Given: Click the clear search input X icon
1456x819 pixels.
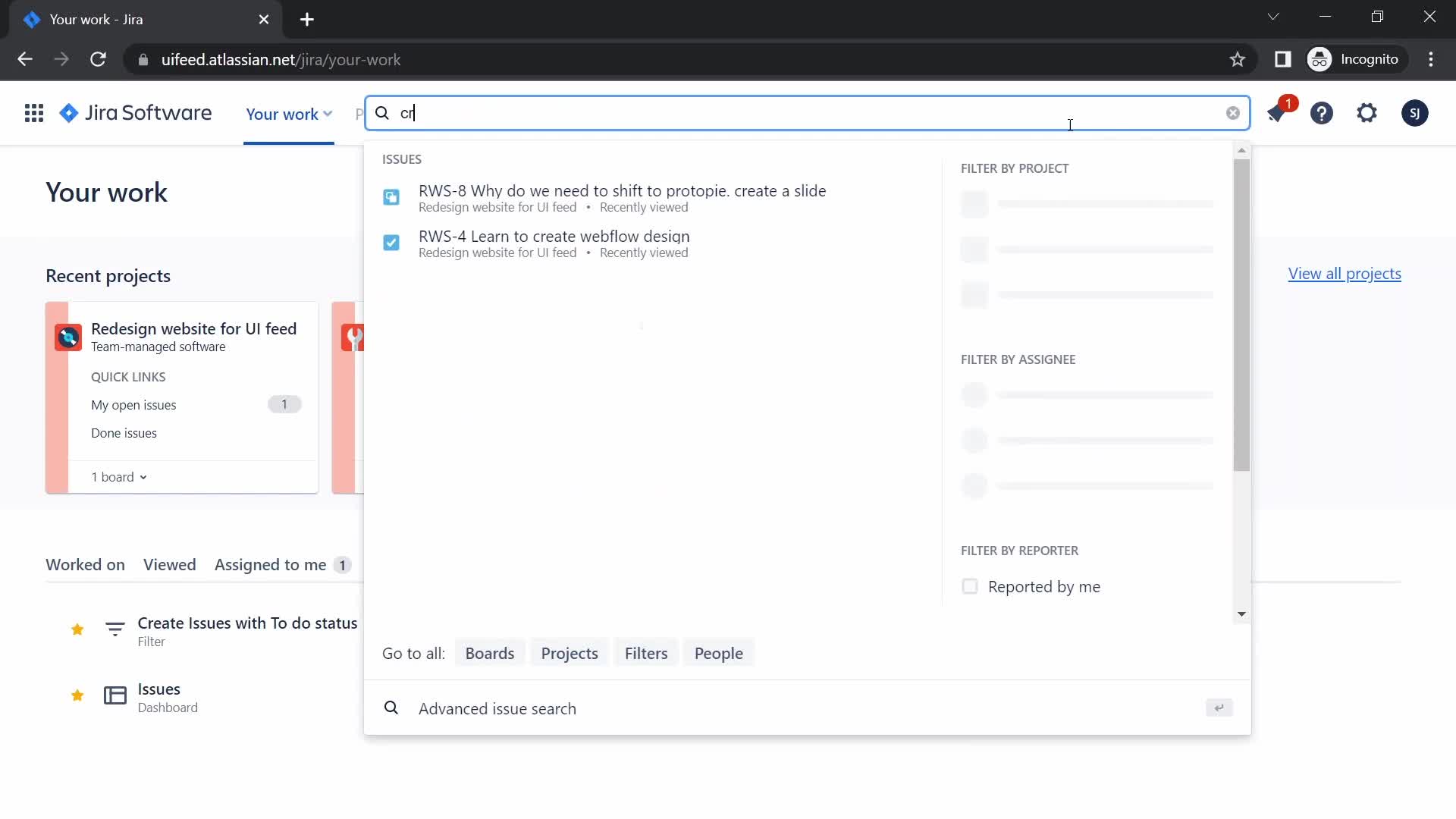Looking at the screenshot, I should (1232, 112).
